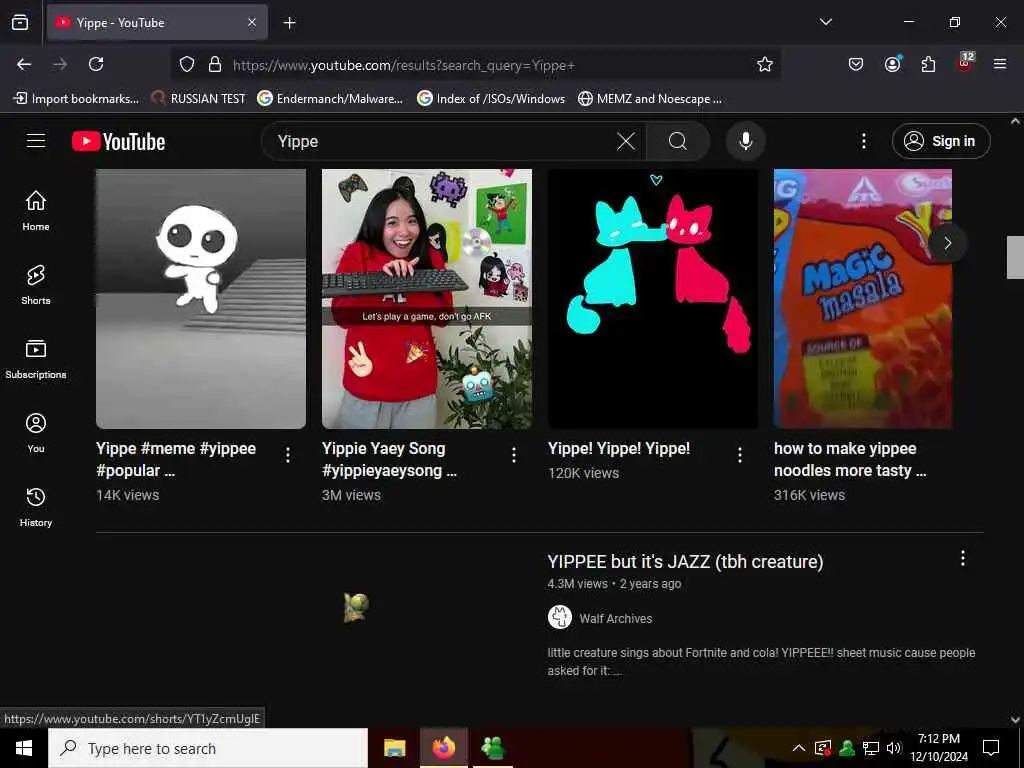Go to the YouTube logo home link
The image size is (1024, 768).
[118, 141]
